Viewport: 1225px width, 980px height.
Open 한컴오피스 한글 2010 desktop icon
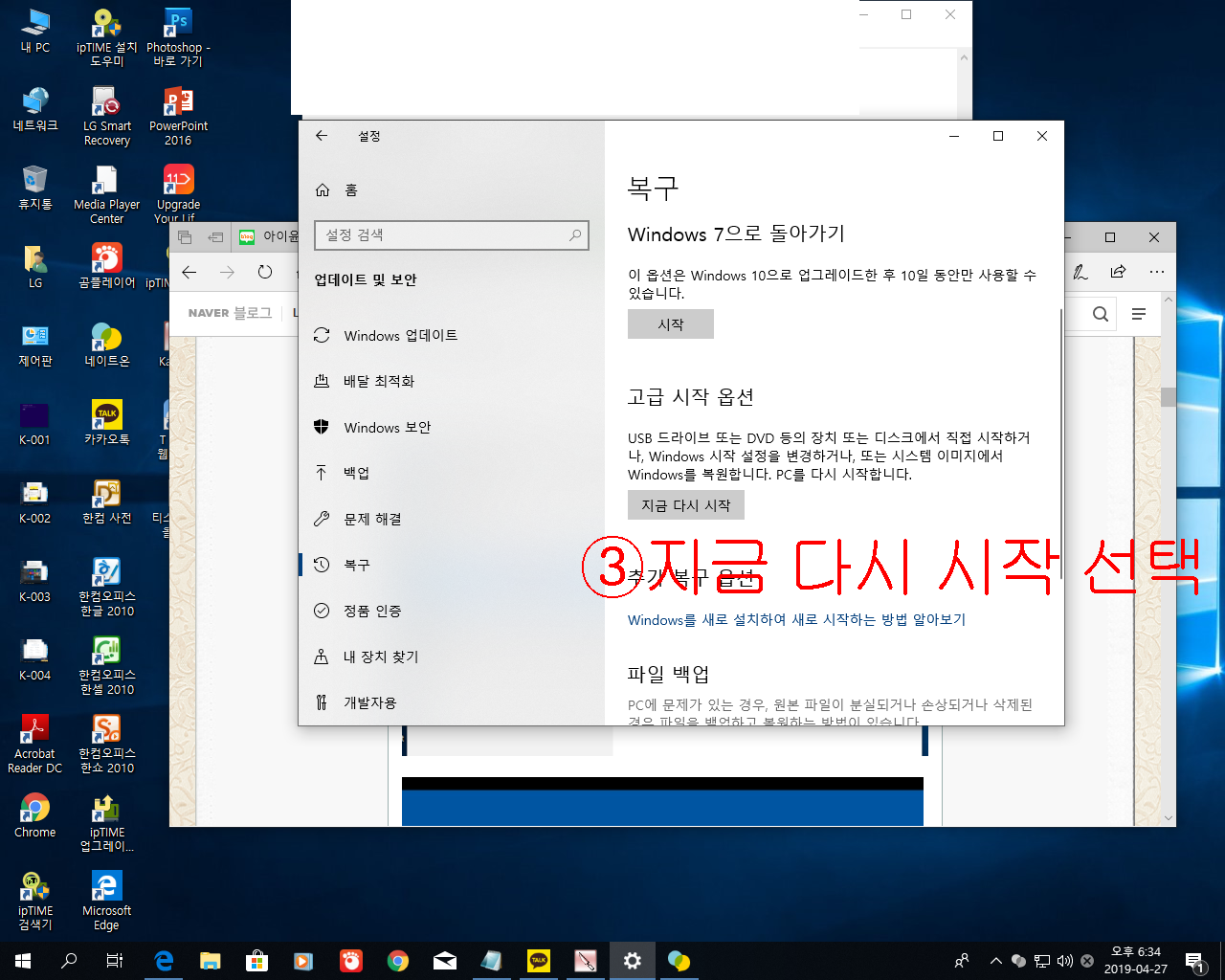[107, 587]
